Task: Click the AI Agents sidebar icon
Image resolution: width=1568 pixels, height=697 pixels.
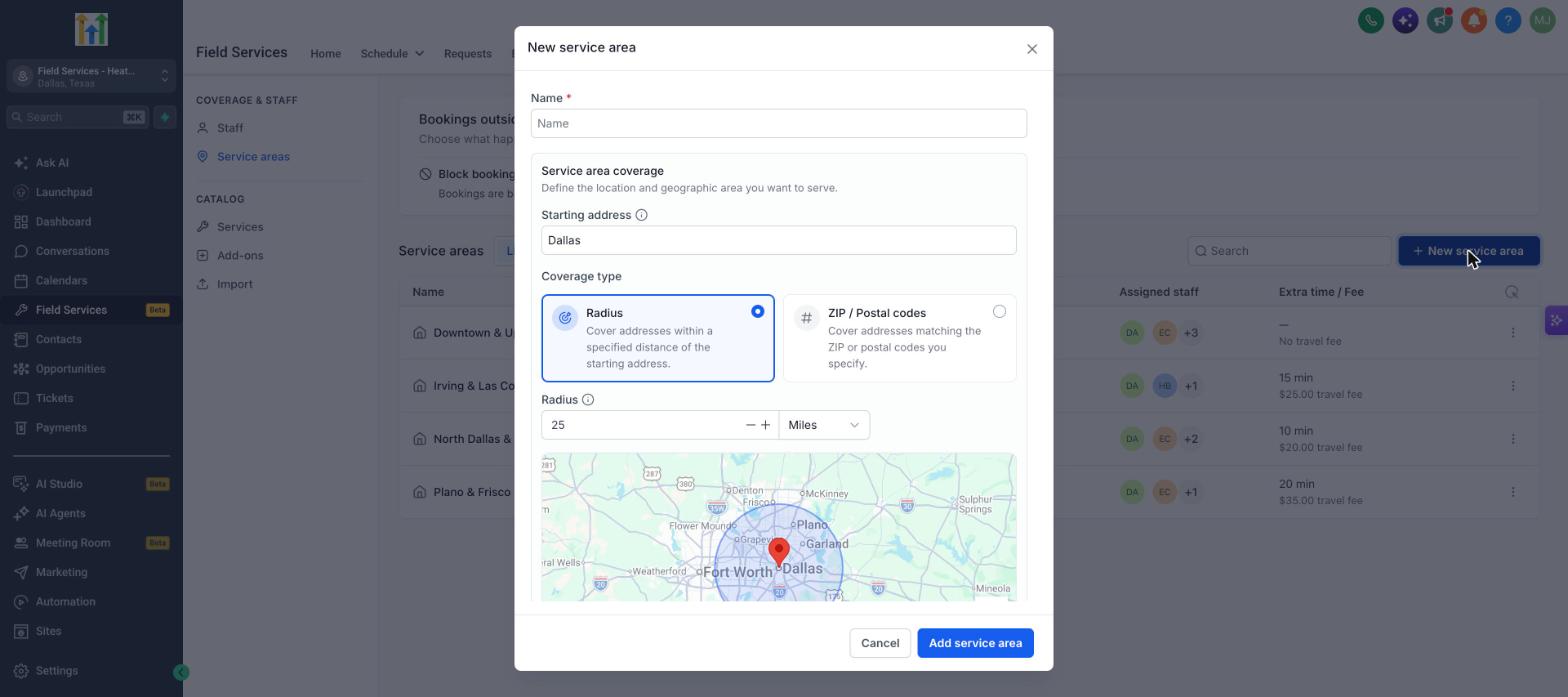Action: 21,513
